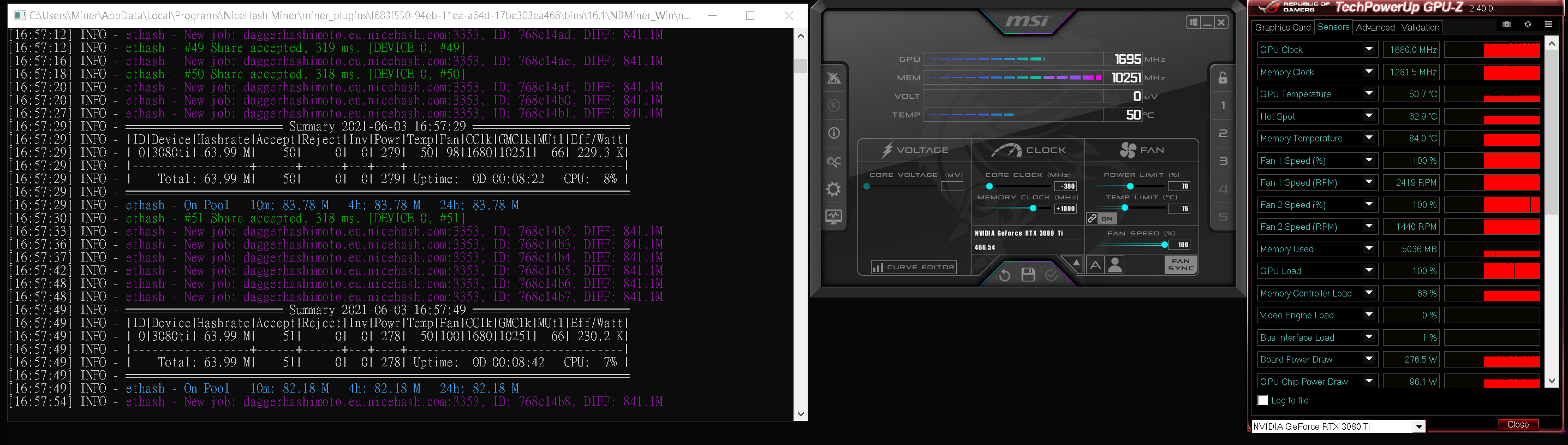Open the Fan 1 Speed (%) dropdown
Image resolution: width=1568 pixels, height=445 pixels.
click(1369, 160)
